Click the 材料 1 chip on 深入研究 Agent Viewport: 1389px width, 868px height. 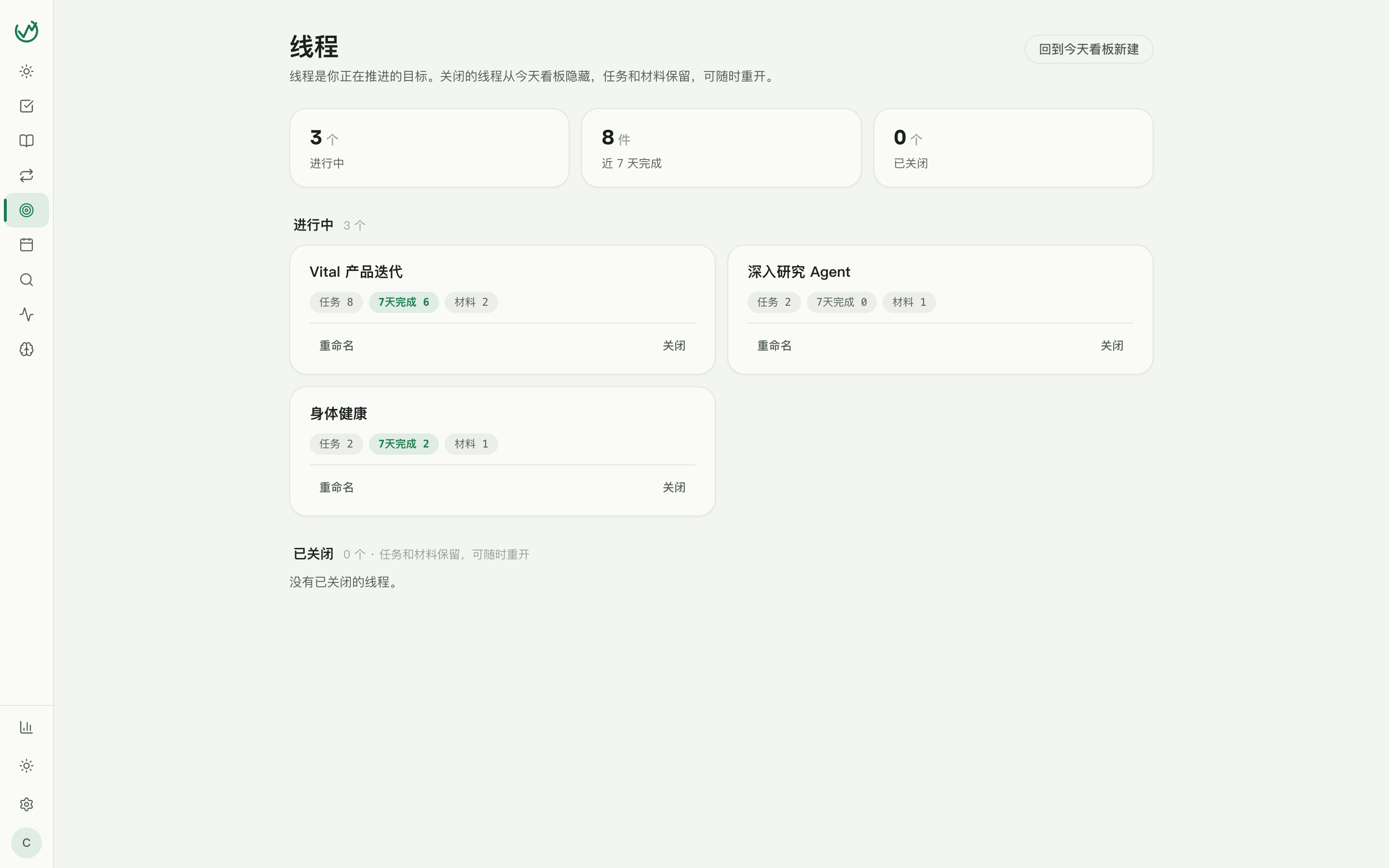[909, 302]
